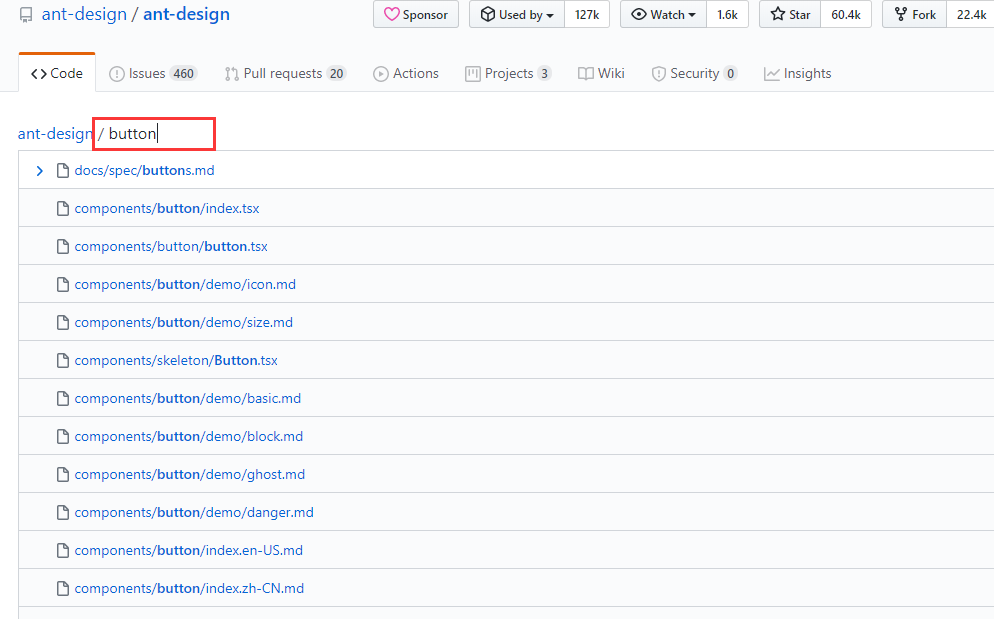Open components/button/demo/ghost.md
Image resolution: width=994 pixels, height=619 pixels.
(190, 475)
